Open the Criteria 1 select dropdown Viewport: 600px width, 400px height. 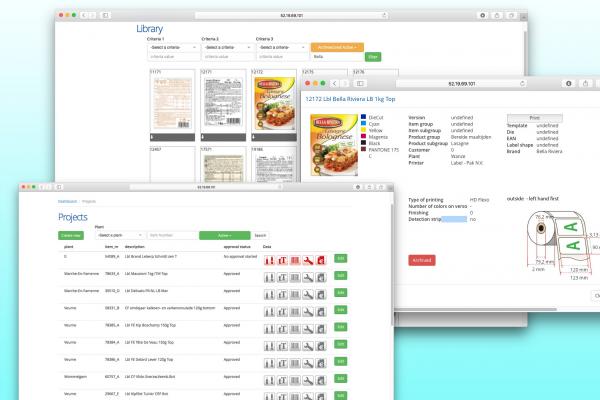(x=173, y=47)
